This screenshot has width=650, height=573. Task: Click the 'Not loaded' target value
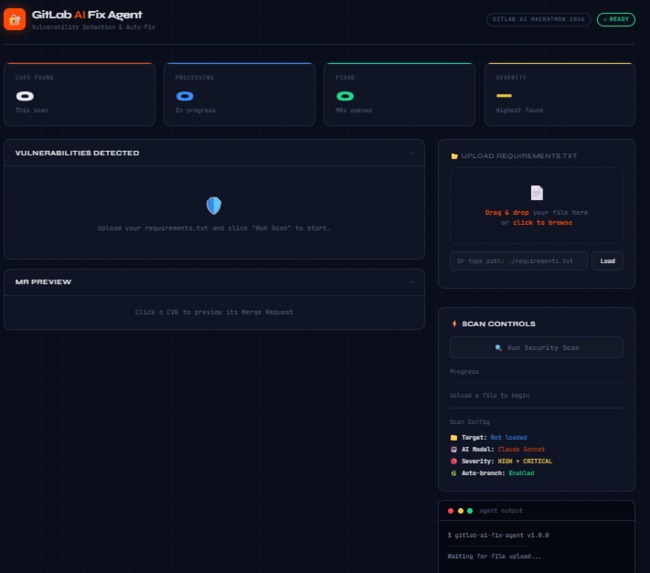coord(509,437)
